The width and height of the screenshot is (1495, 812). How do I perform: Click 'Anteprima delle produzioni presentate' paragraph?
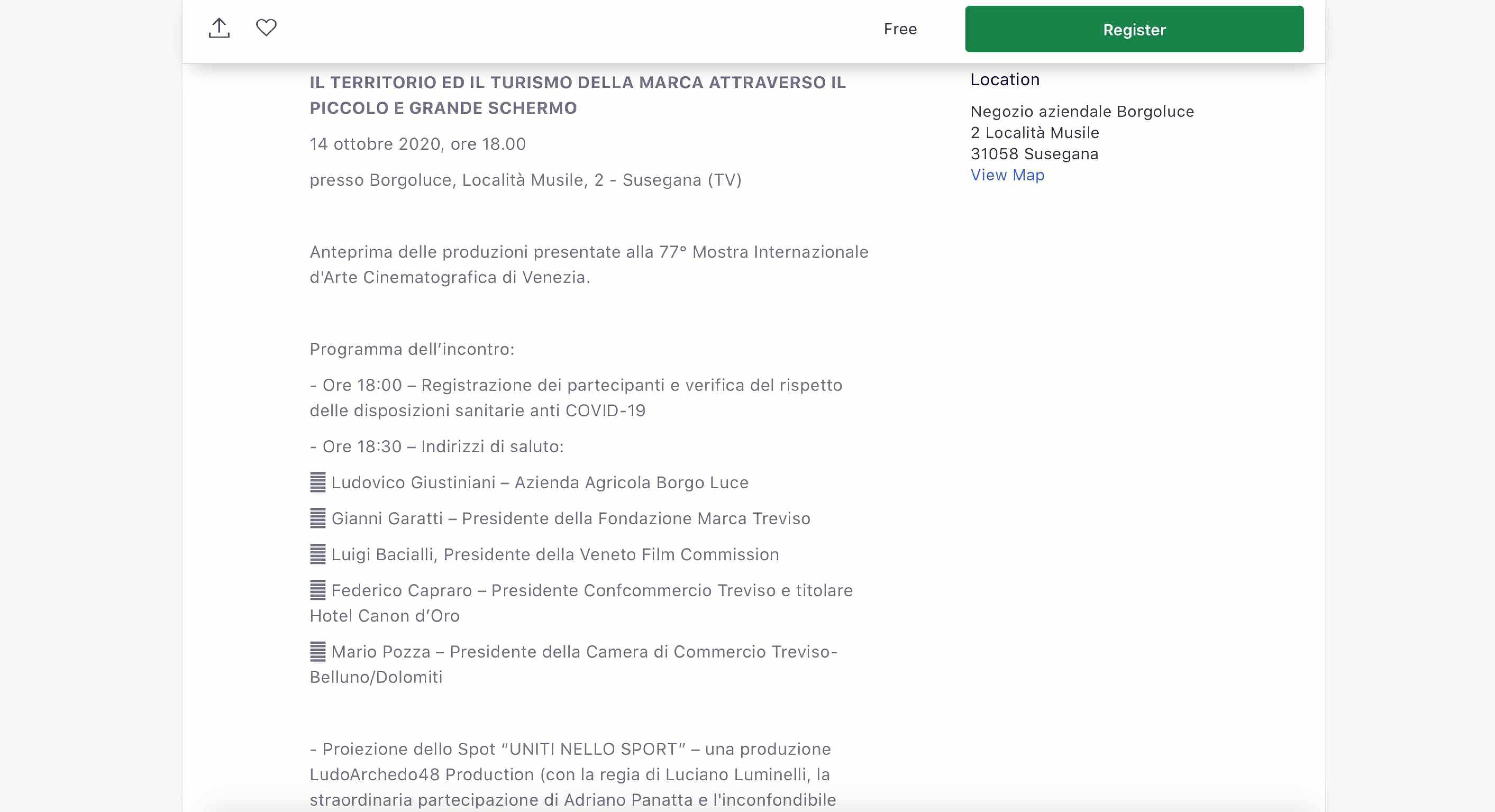[589, 265]
